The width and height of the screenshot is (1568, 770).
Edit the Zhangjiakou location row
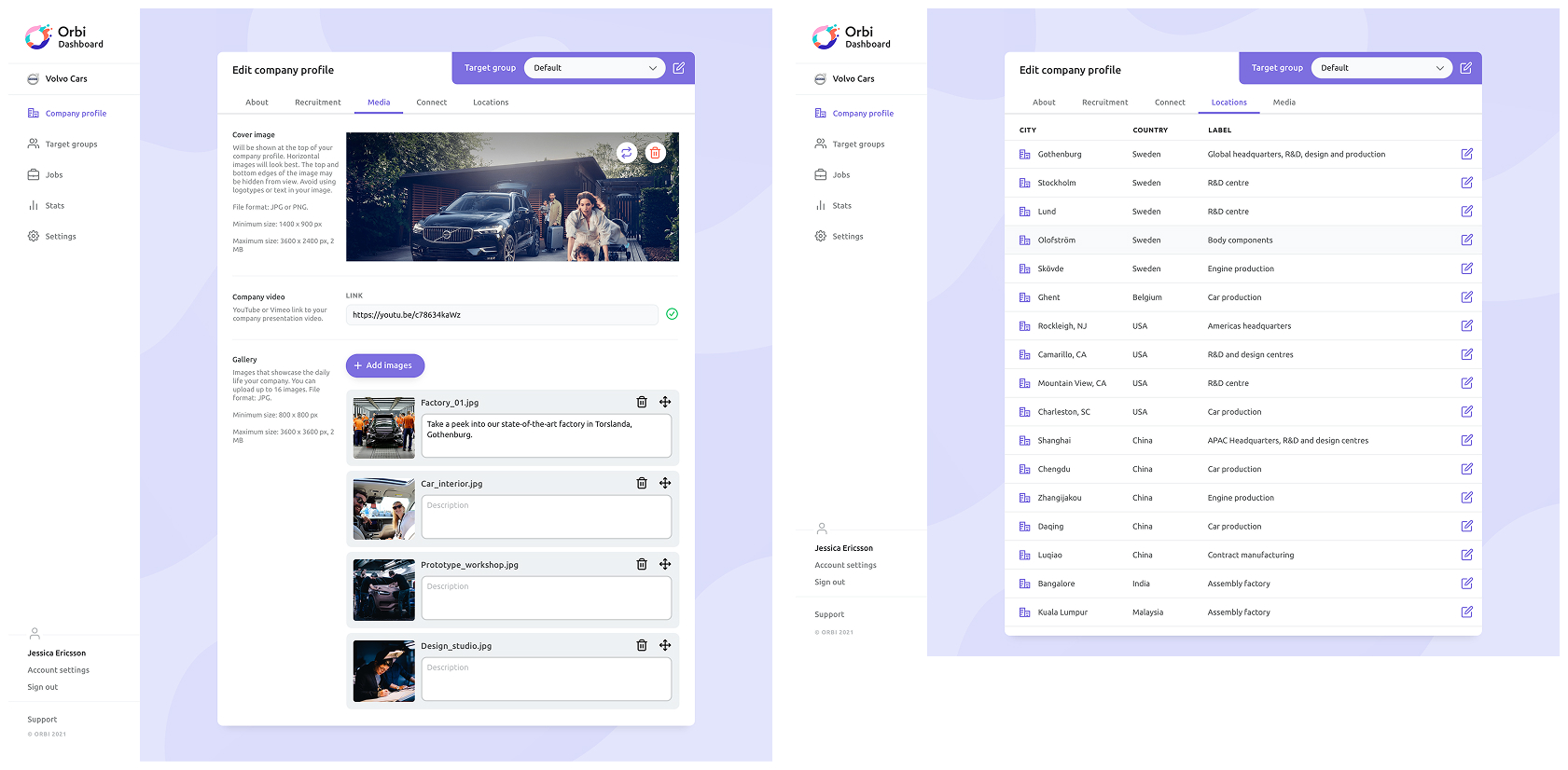click(1467, 498)
